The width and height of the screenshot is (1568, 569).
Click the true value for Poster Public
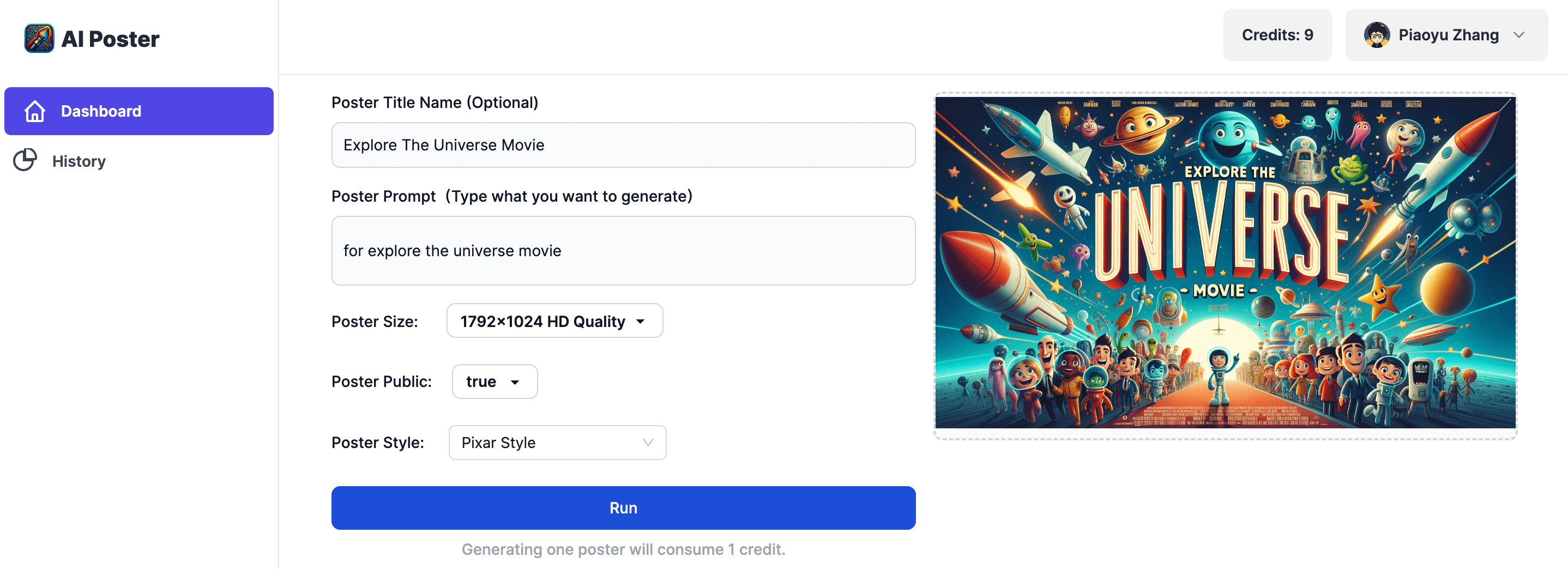(481, 382)
